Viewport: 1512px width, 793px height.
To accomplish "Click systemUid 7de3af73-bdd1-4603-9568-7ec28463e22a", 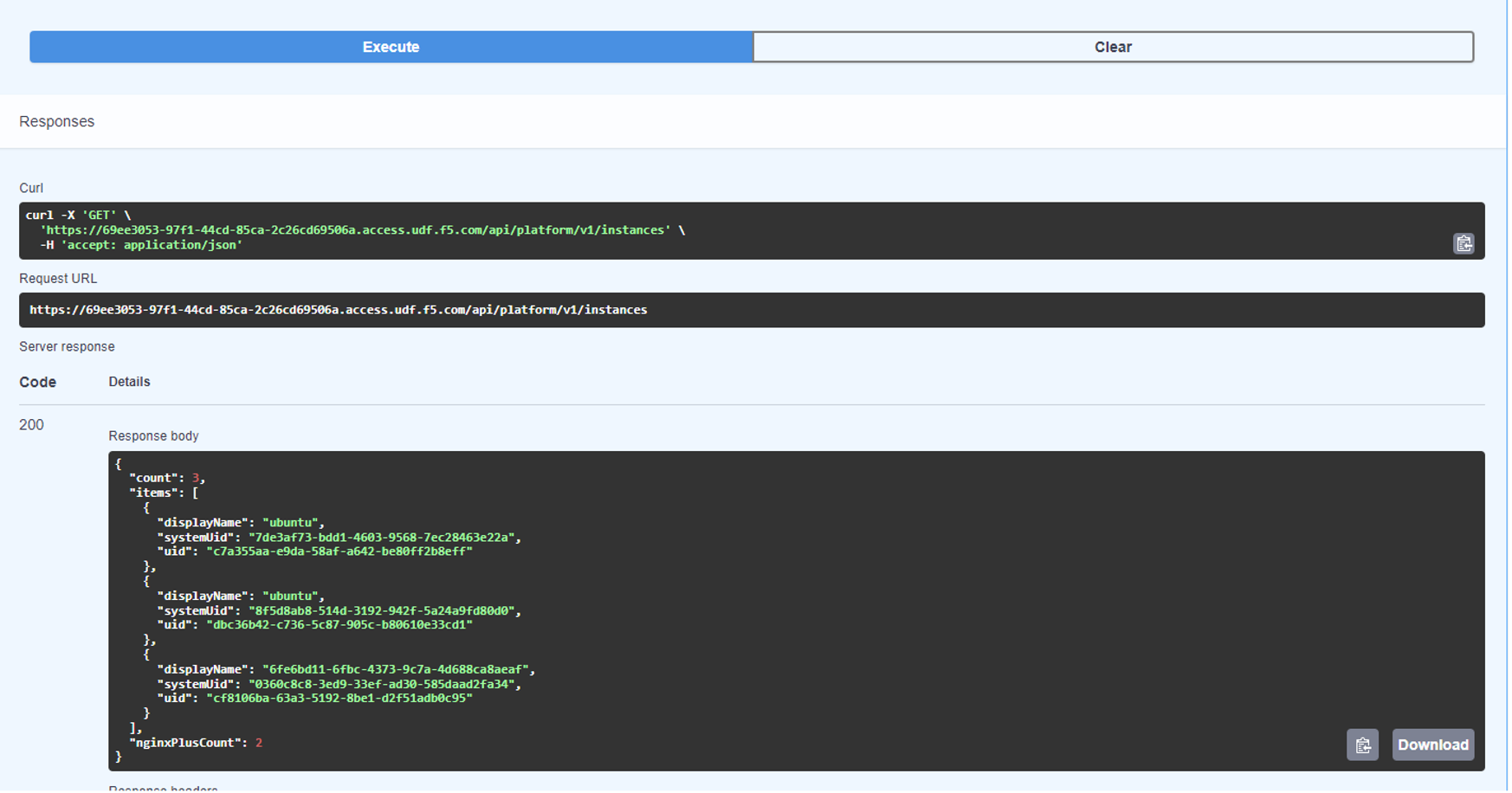I will point(339,538).
